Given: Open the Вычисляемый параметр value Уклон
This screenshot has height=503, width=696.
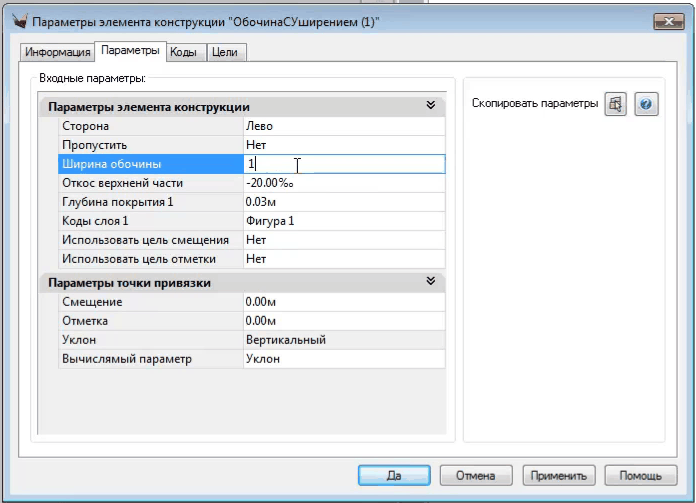Looking at the screenshot, I should pyautogui.click(x=343, y=358).
